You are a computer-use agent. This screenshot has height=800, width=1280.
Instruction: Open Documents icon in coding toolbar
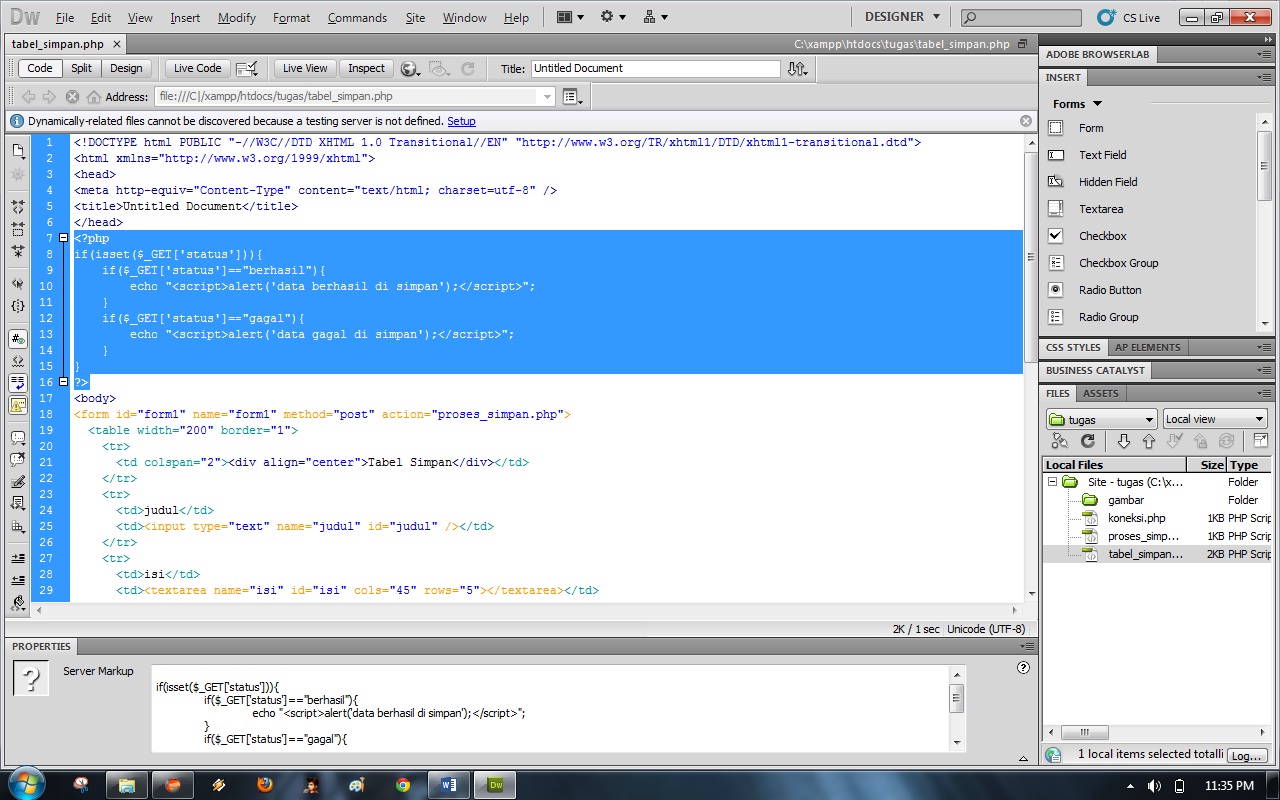18,151
